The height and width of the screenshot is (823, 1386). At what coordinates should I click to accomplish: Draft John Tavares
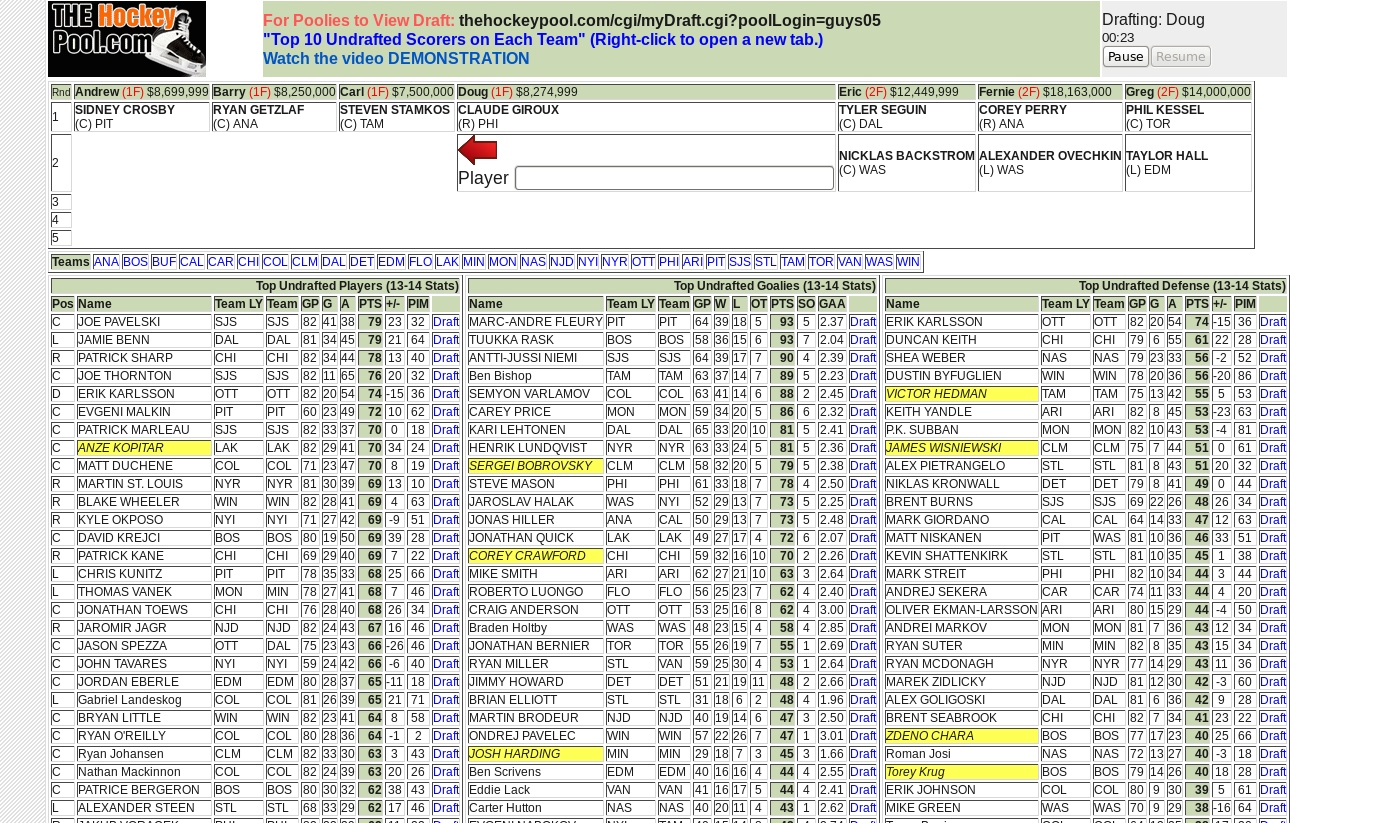[446, 664]
